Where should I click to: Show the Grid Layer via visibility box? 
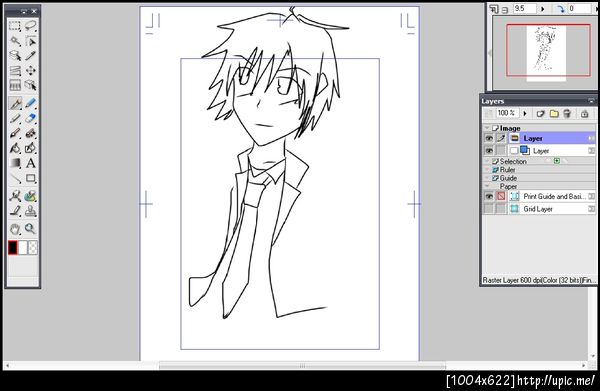coord(489,209)
